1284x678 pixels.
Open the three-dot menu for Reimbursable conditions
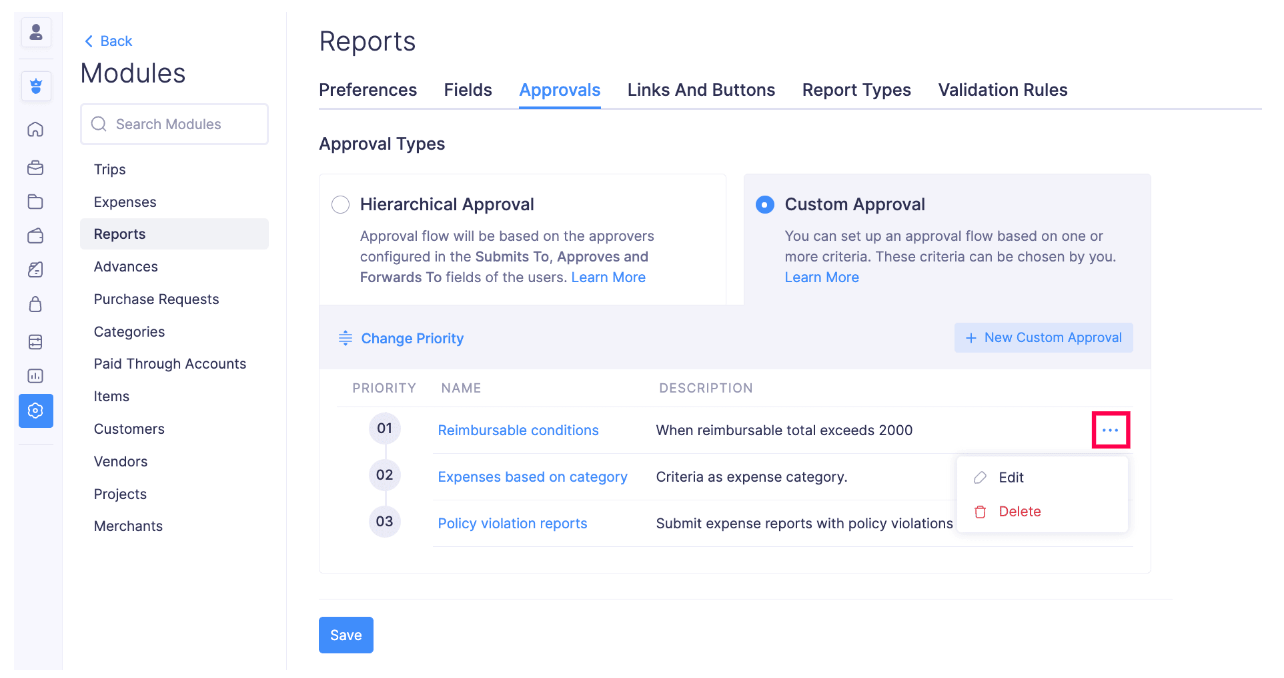coord(1110,430)
